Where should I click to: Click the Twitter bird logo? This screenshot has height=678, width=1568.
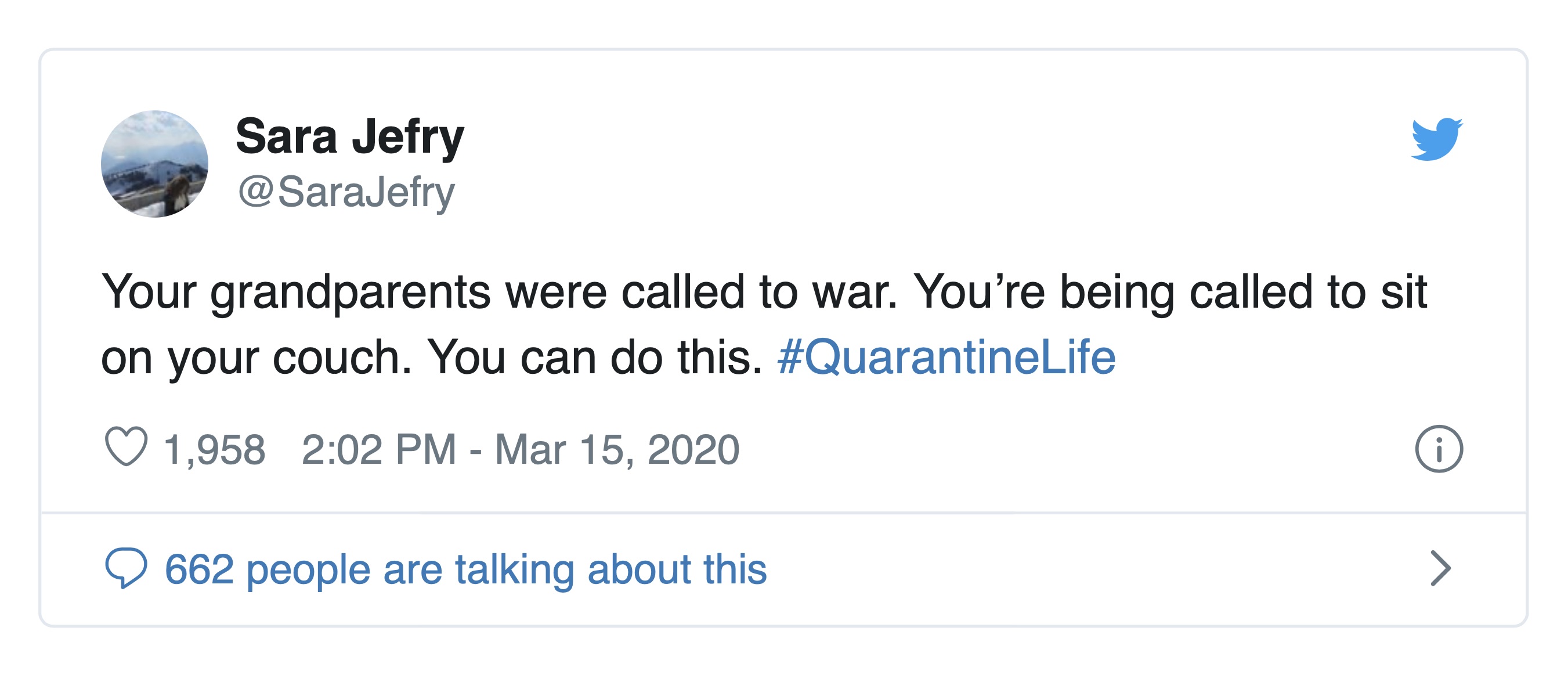pyautogui.click(x=1436, y=139)
